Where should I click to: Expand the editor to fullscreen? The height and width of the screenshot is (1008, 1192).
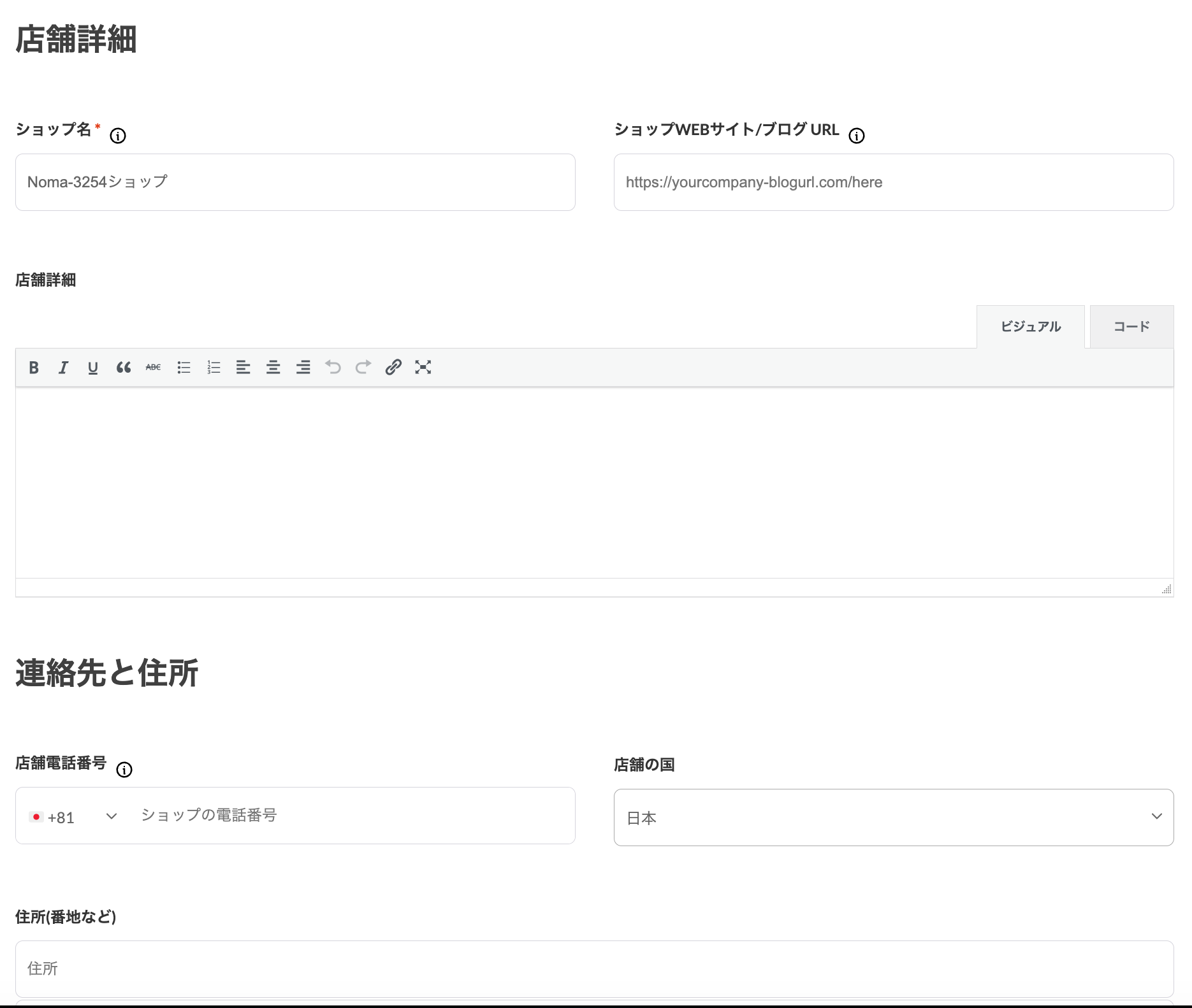[423, 368]
